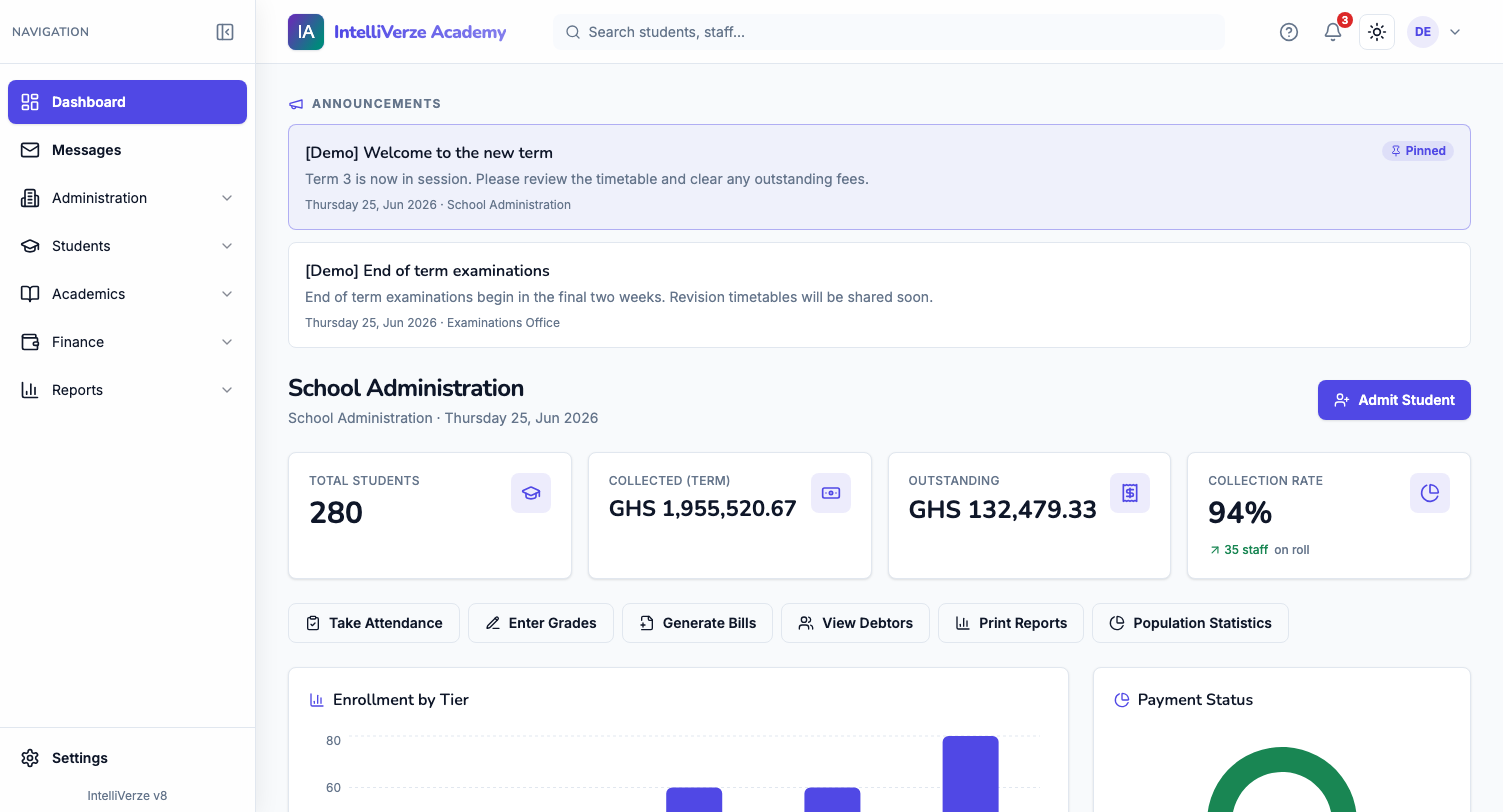Click the Announcements megaphone icon
This screenshot has width=1503, height=812.
(296, 104)
